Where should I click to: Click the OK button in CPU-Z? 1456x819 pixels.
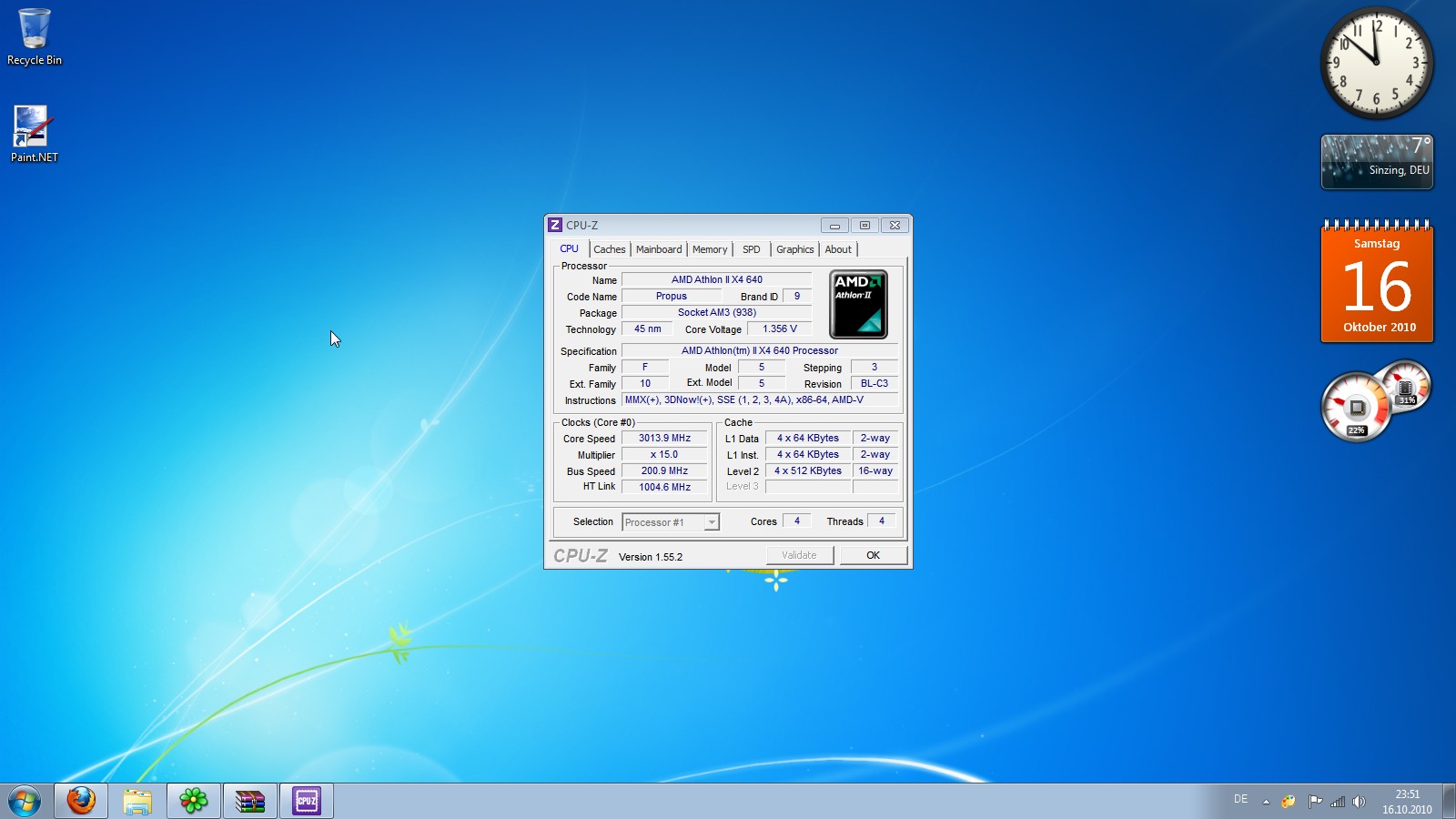874,555
